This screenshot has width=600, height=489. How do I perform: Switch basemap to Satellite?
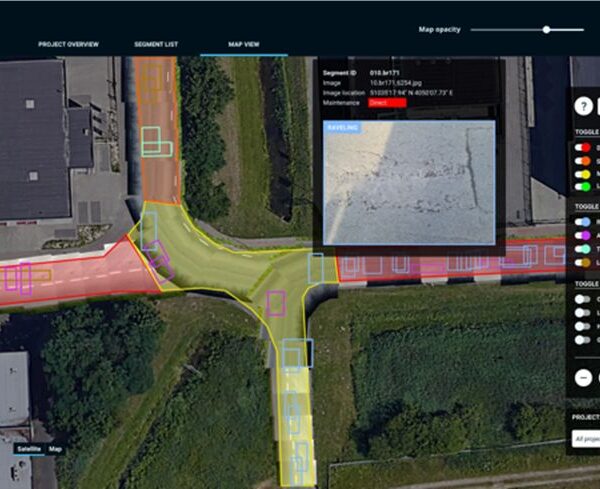point(29,449)
